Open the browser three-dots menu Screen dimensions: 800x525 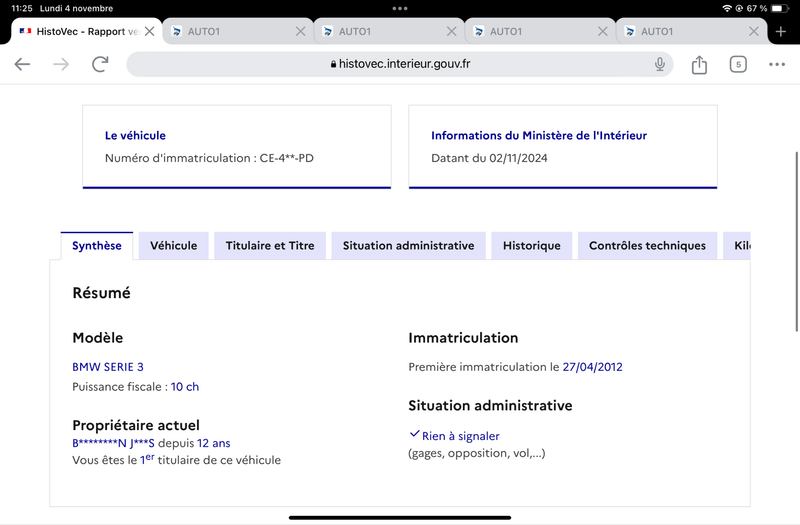click(777, 64)
